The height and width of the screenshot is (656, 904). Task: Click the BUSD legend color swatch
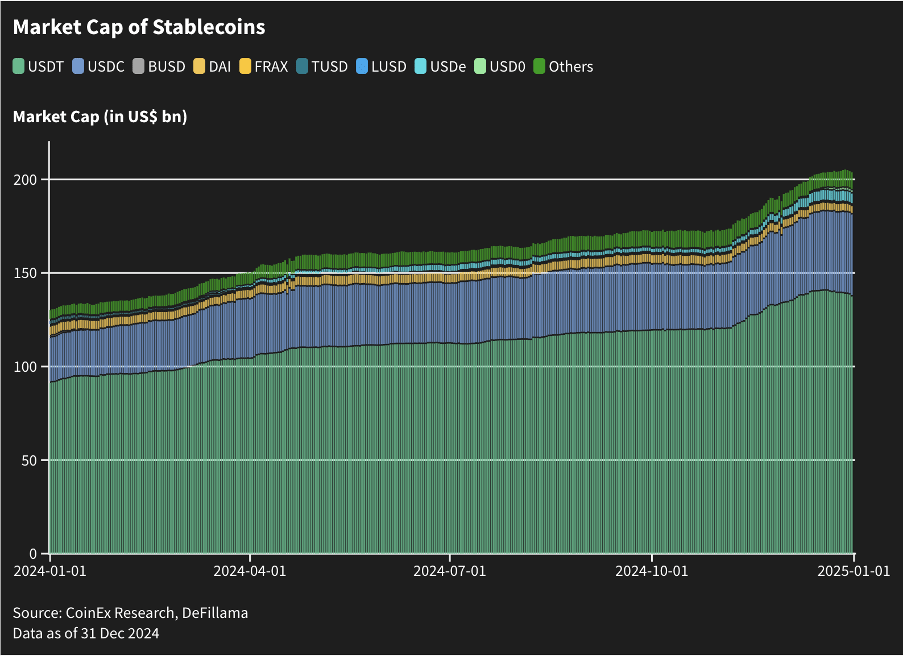coord(139,67)
